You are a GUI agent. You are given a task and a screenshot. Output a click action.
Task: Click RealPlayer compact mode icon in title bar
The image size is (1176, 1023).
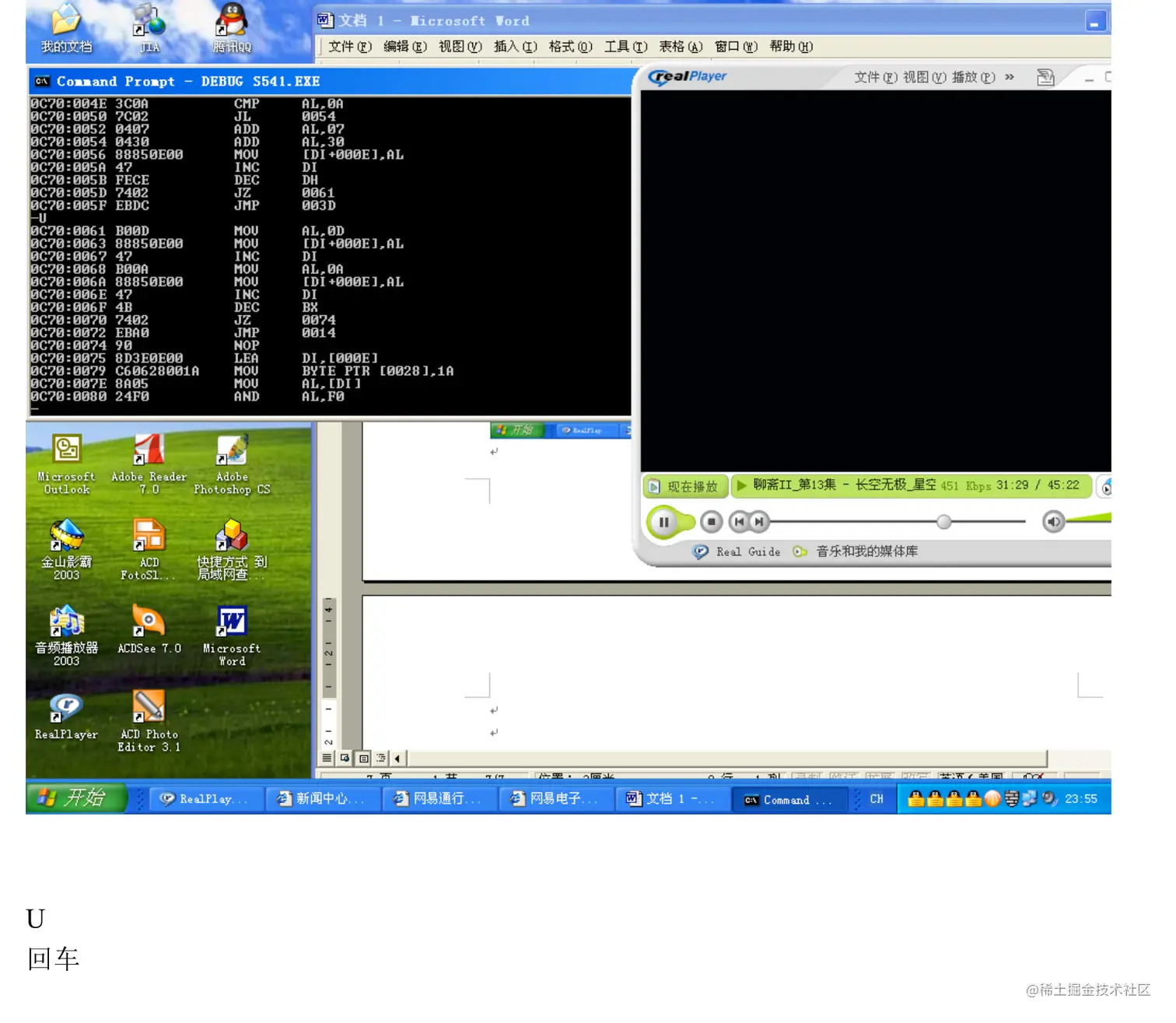coord(1045,77)
